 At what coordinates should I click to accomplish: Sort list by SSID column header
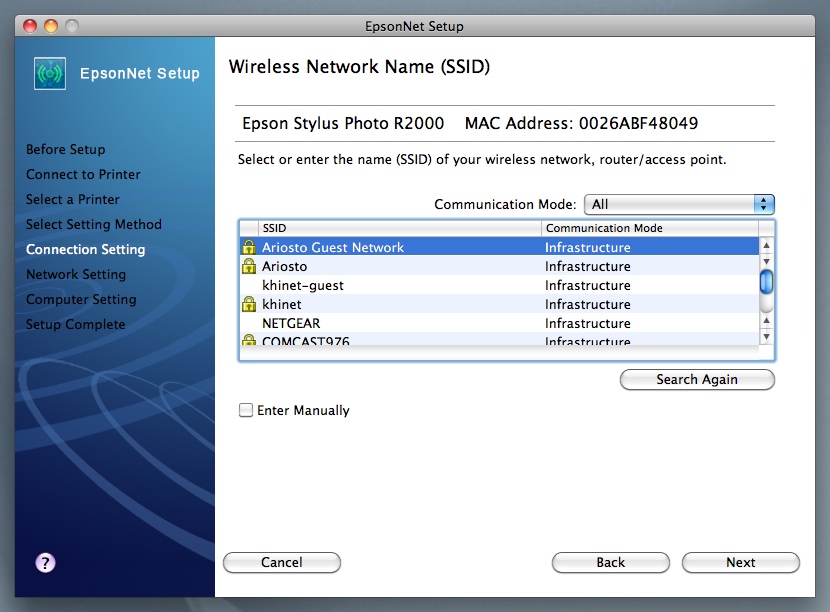coord(399,229)
